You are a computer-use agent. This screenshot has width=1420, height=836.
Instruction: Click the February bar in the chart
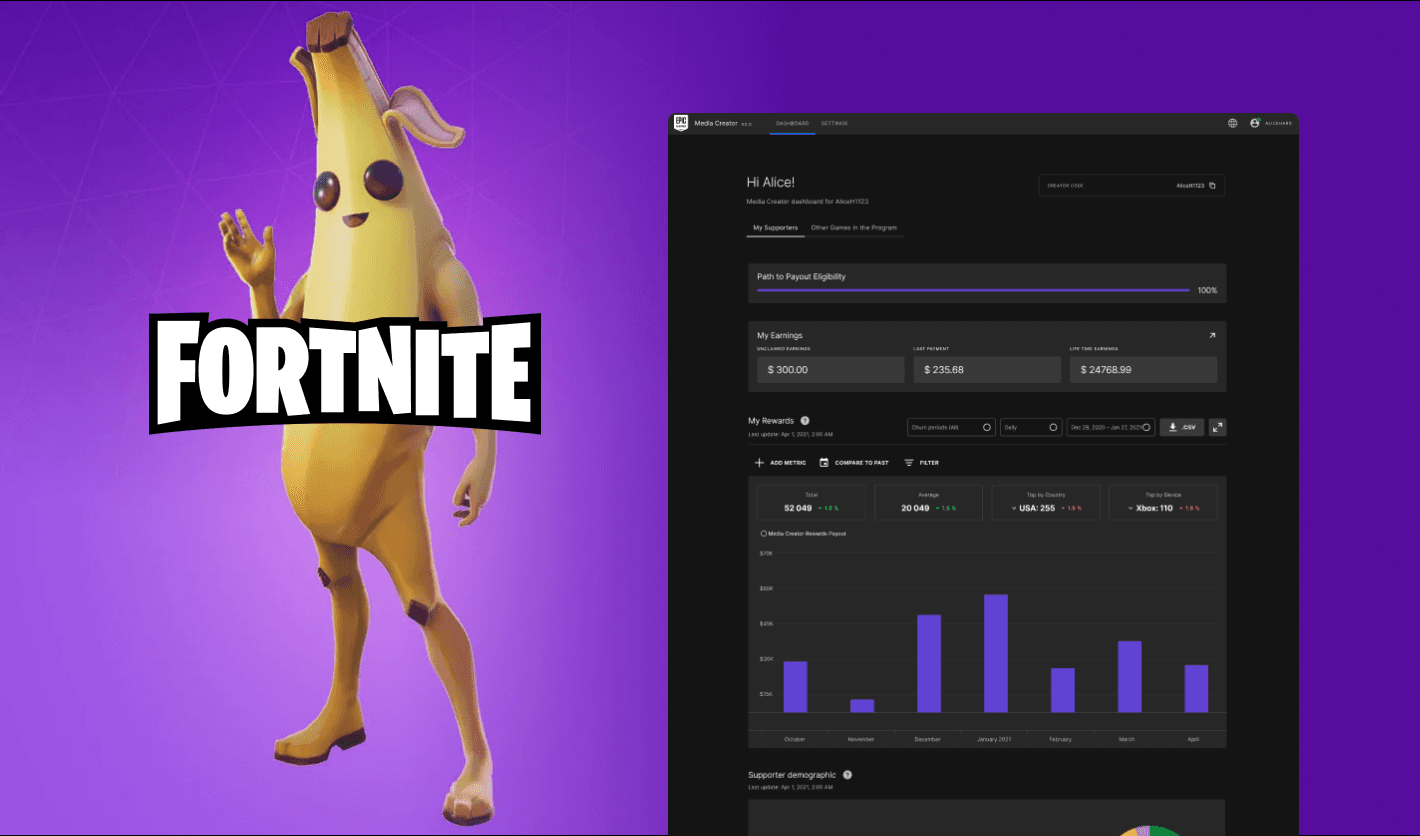pos(1063,690)
